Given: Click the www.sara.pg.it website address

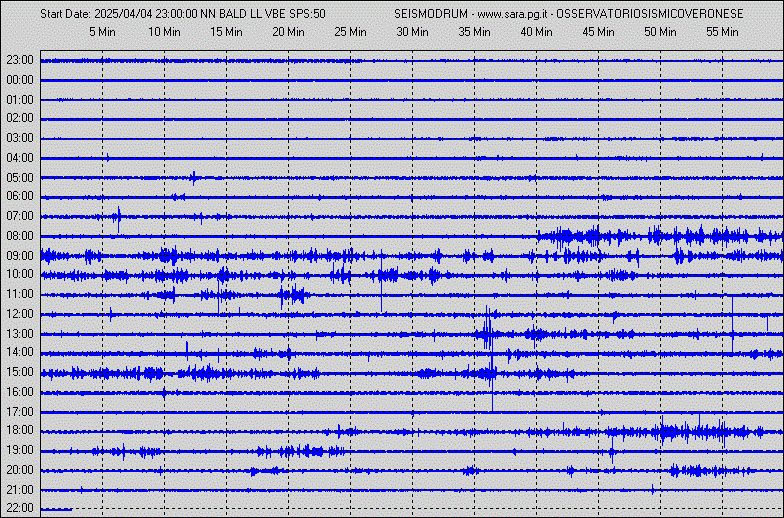Looking at the screenshot, I should click(x=514, y=14).
